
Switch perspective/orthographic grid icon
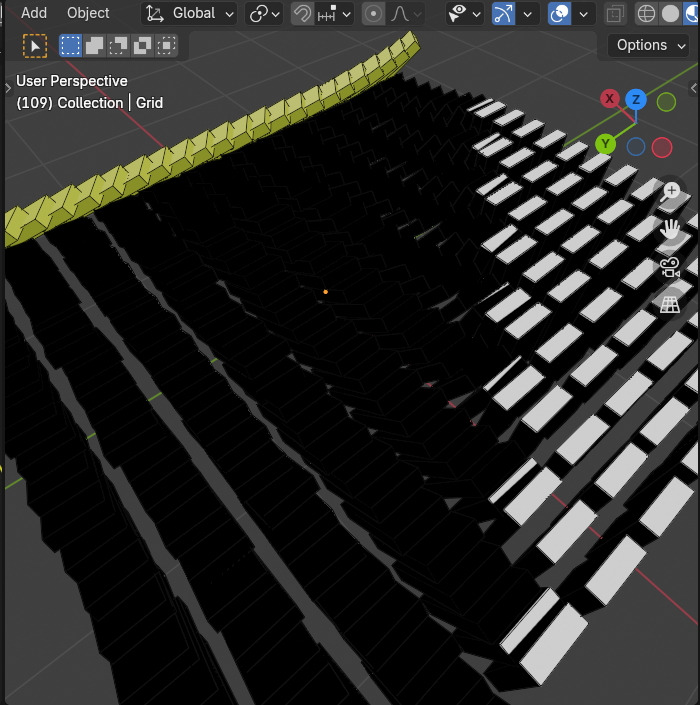click(x=670, y=305)
